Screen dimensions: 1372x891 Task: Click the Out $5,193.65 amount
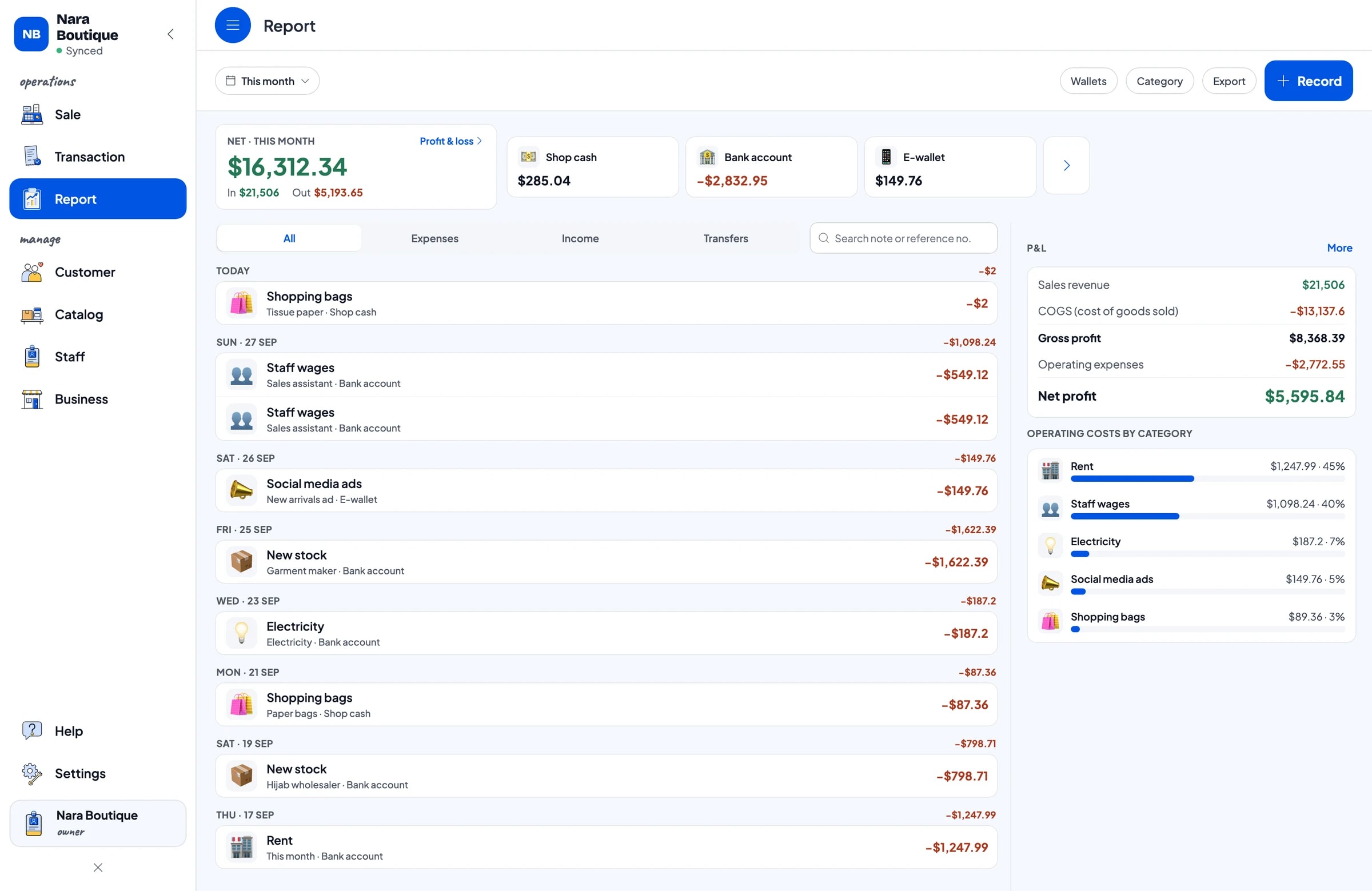point(338,193)
